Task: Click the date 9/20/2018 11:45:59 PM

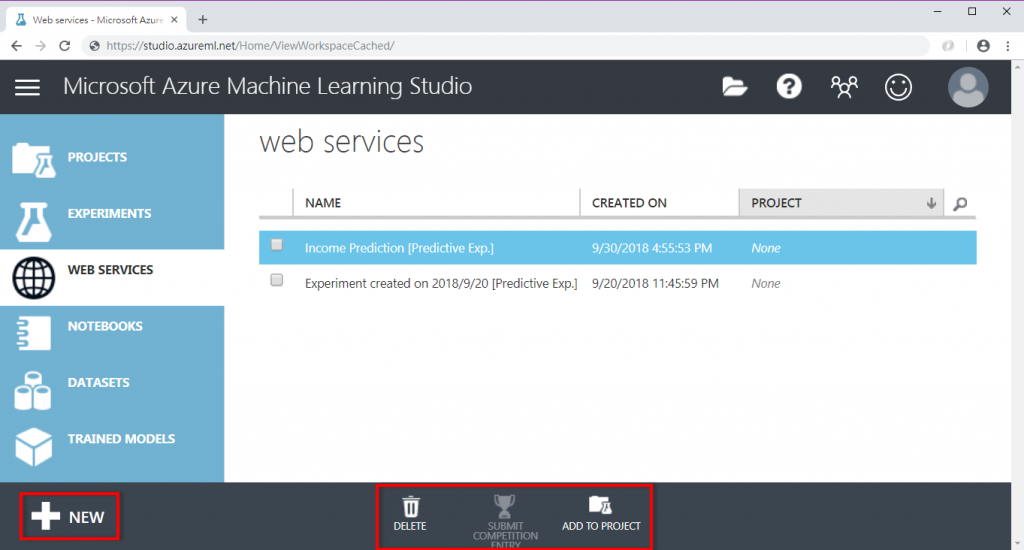Action: (655, 283)
